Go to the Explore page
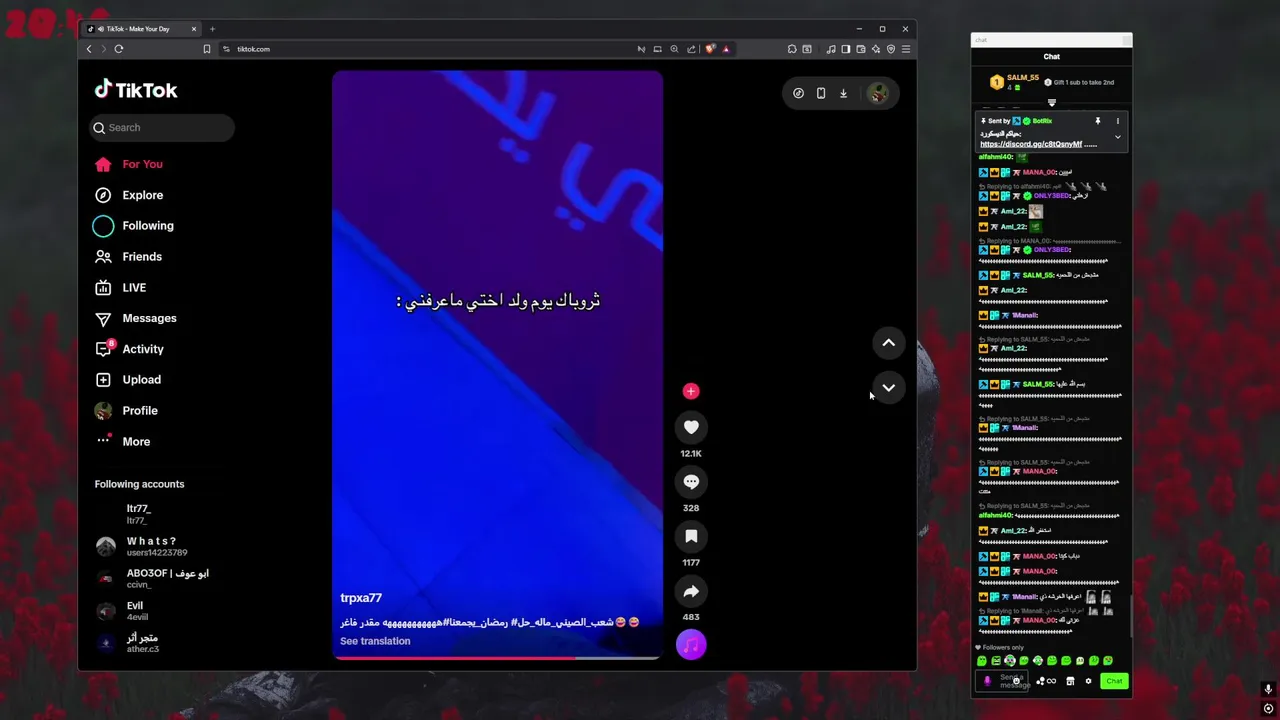 (128, 195)
